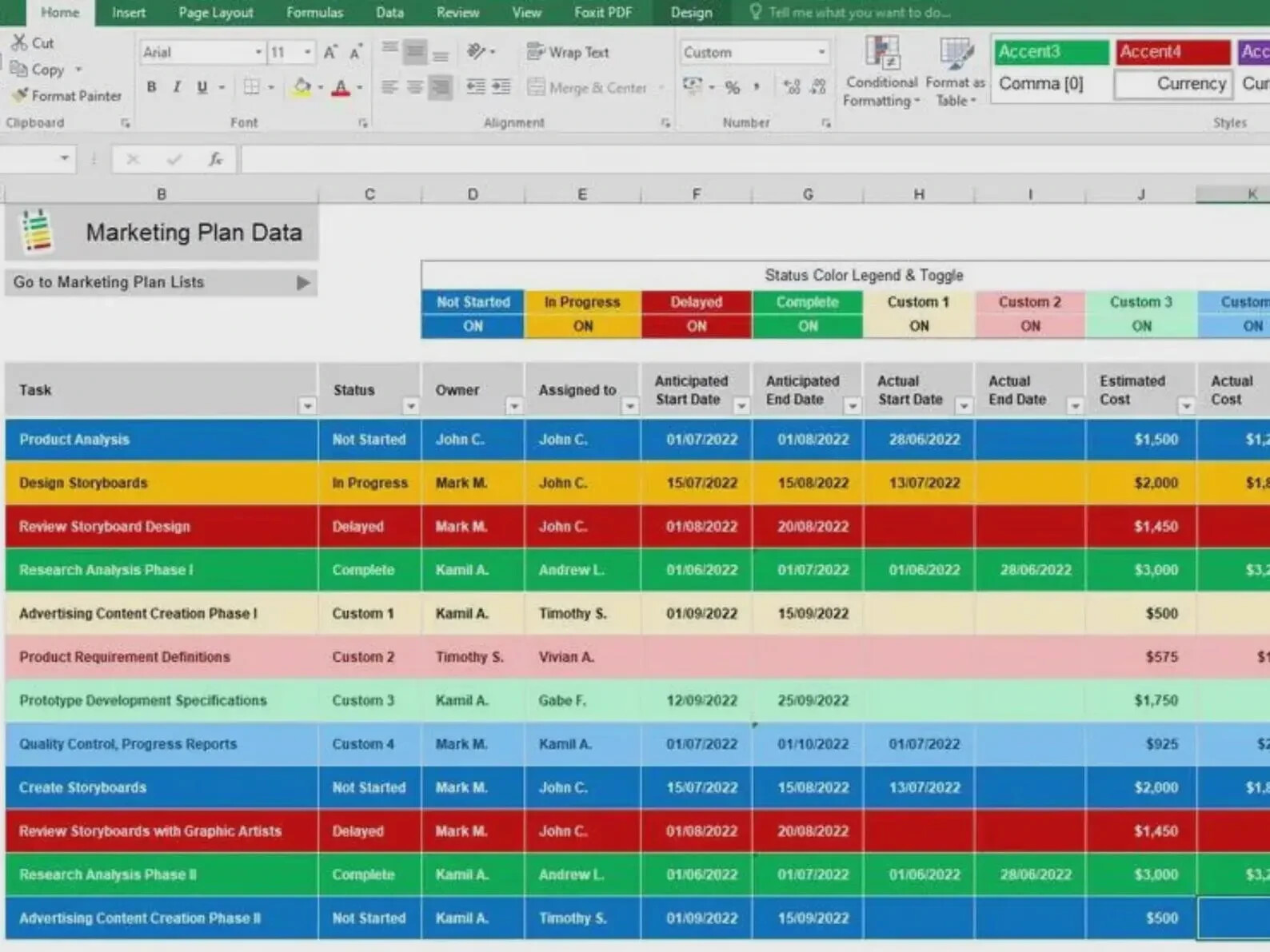Click Decrease Indent icon
Viewport: 1270px width, 952px height.
click(475, 86)
